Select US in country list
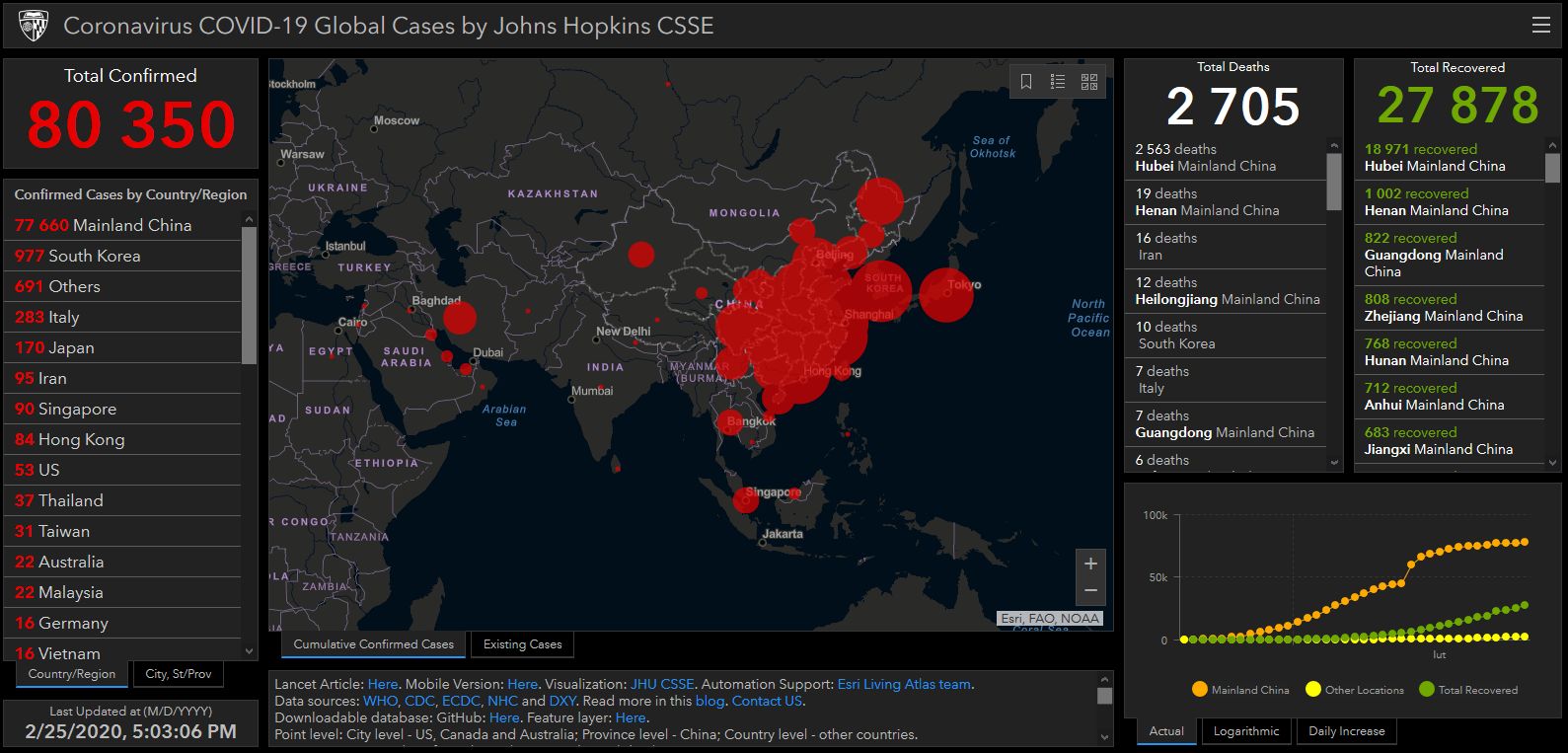 click(x=122, y=470)
